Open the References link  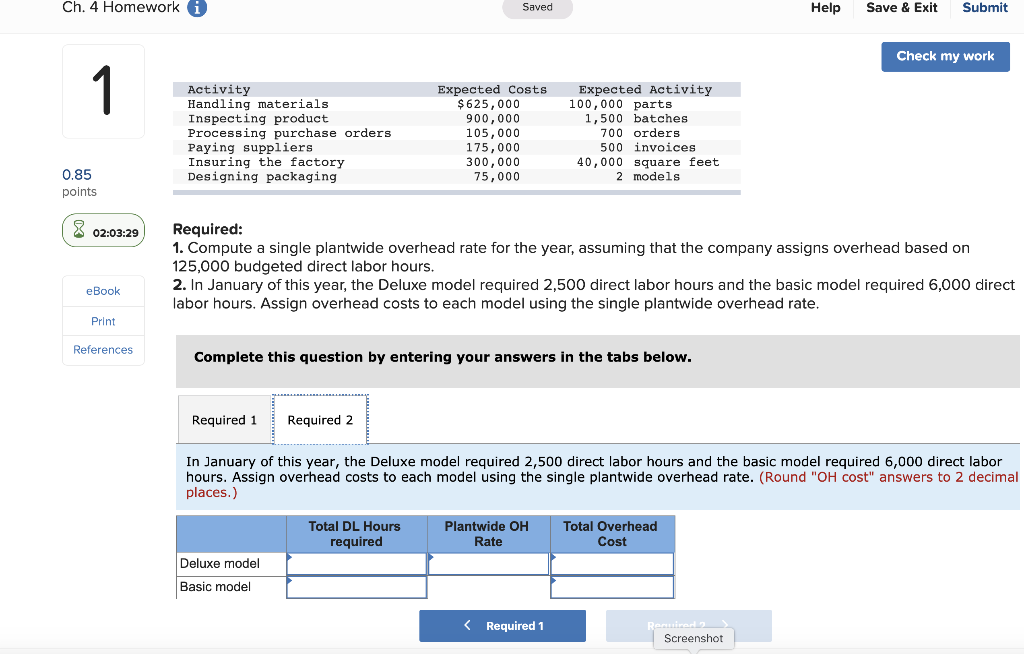click(103, 349)
